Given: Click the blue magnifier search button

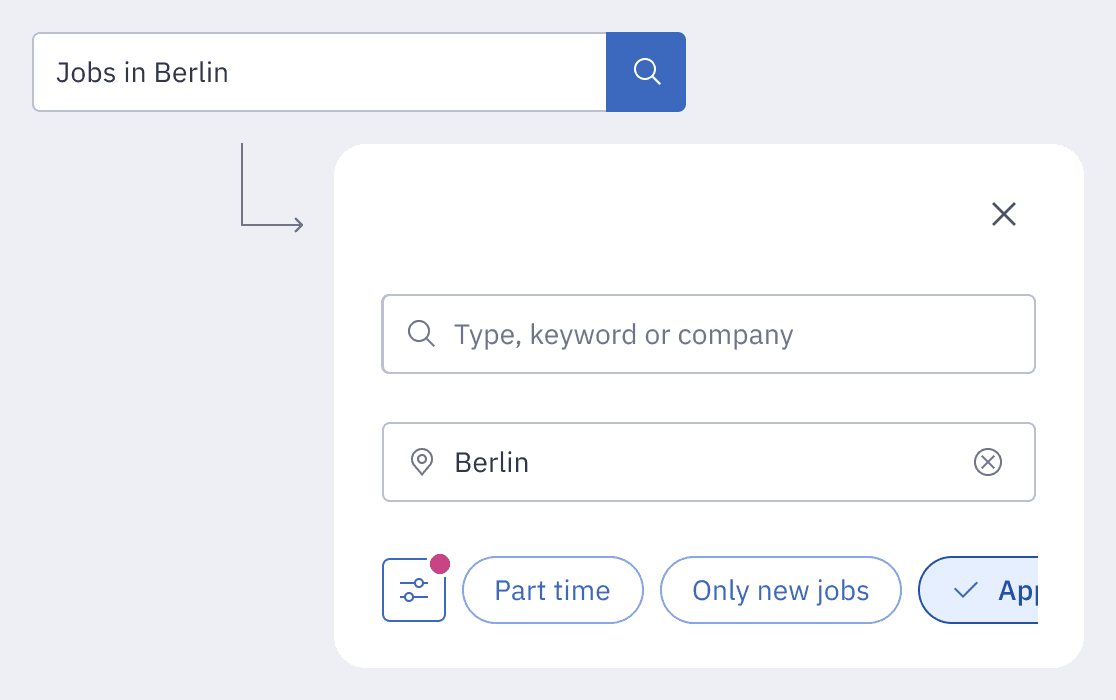Looking at the screenshot, I should tap(646, 72).
